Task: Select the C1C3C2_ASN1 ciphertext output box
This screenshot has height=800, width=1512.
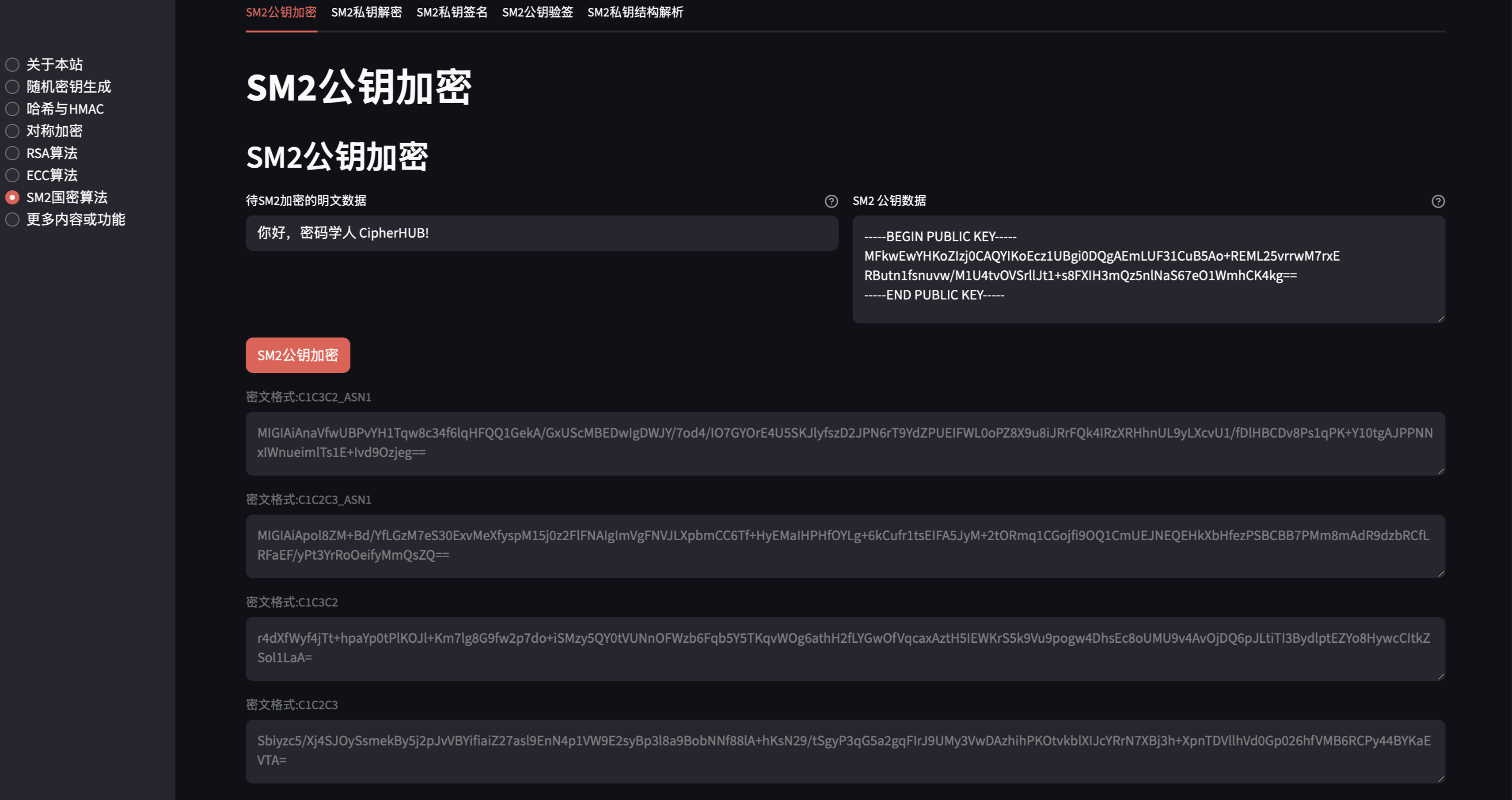Action: (x=844, y=443)
